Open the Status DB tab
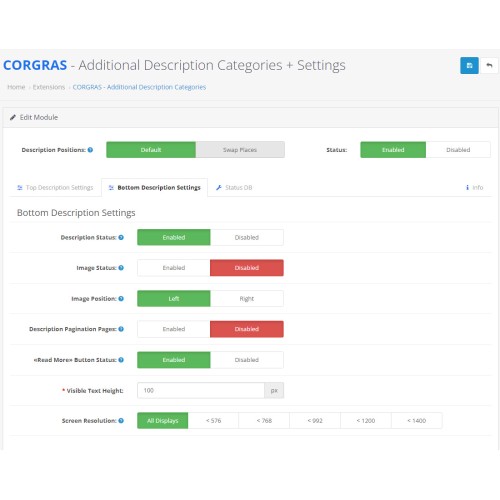Image resolution: width=500 pixels, height=500 pixels. click(x=234, y=188)
